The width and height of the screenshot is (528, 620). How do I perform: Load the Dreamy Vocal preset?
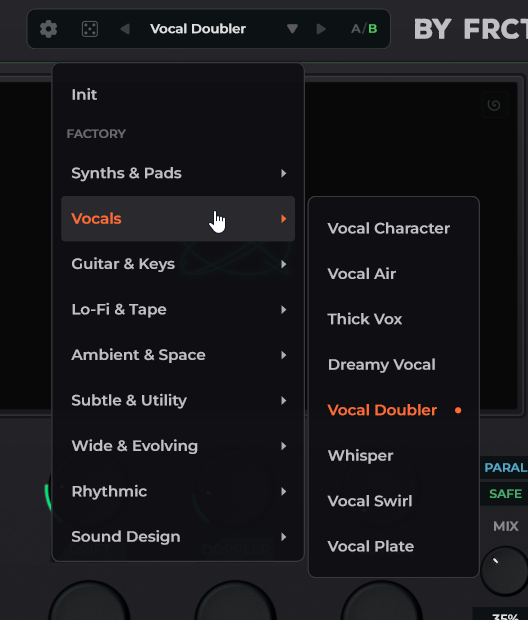pos(394,365)
